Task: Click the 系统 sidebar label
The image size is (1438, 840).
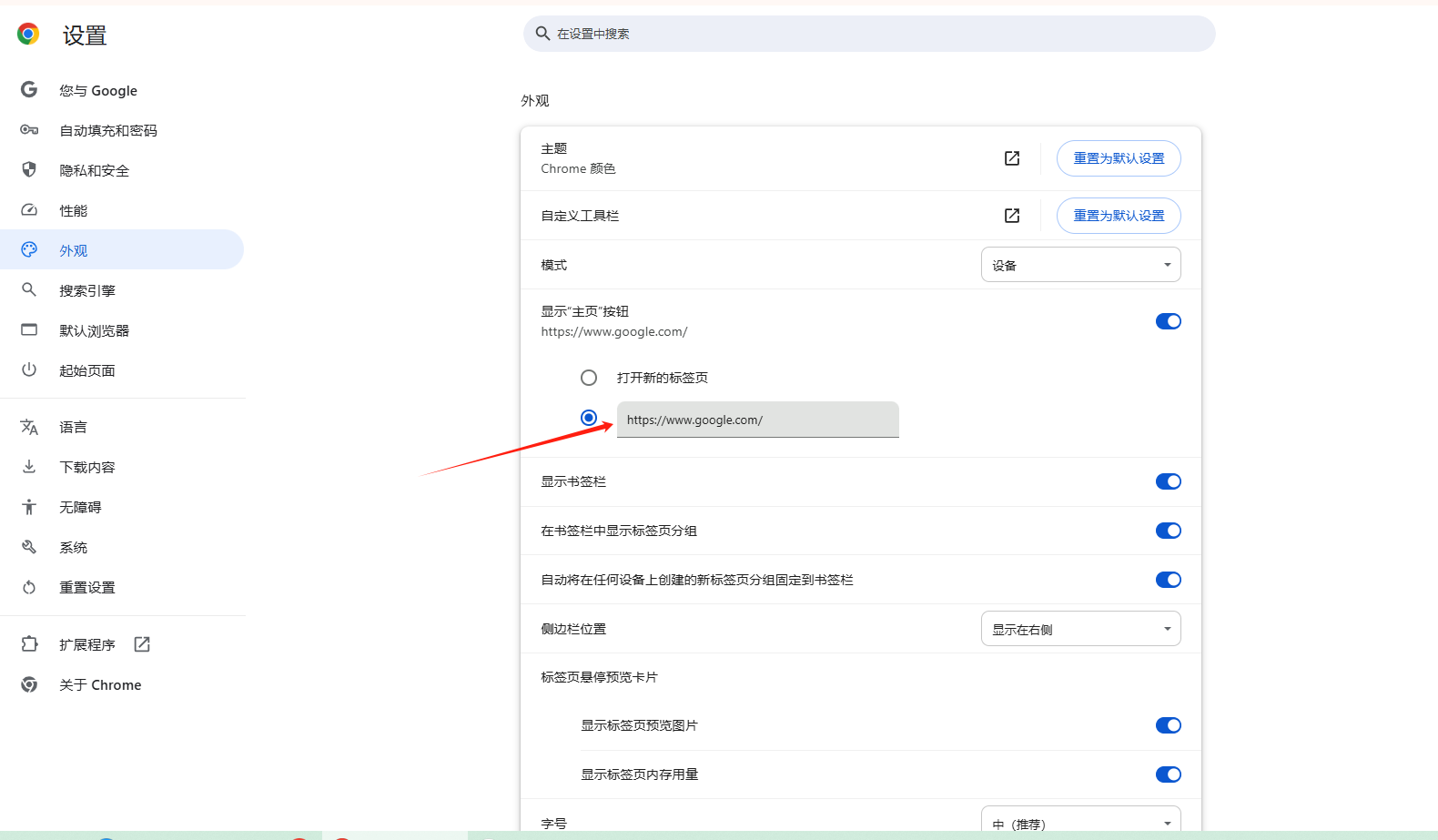Action: [x=74, y=547]
